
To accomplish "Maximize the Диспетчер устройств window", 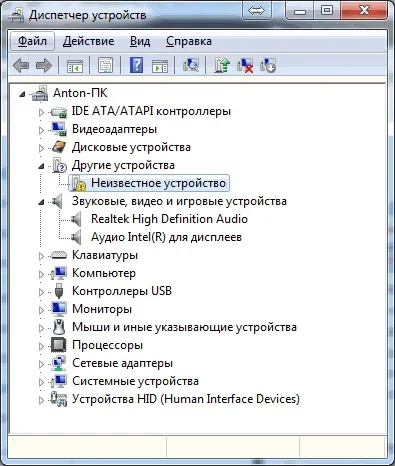I will coord(327,11).
